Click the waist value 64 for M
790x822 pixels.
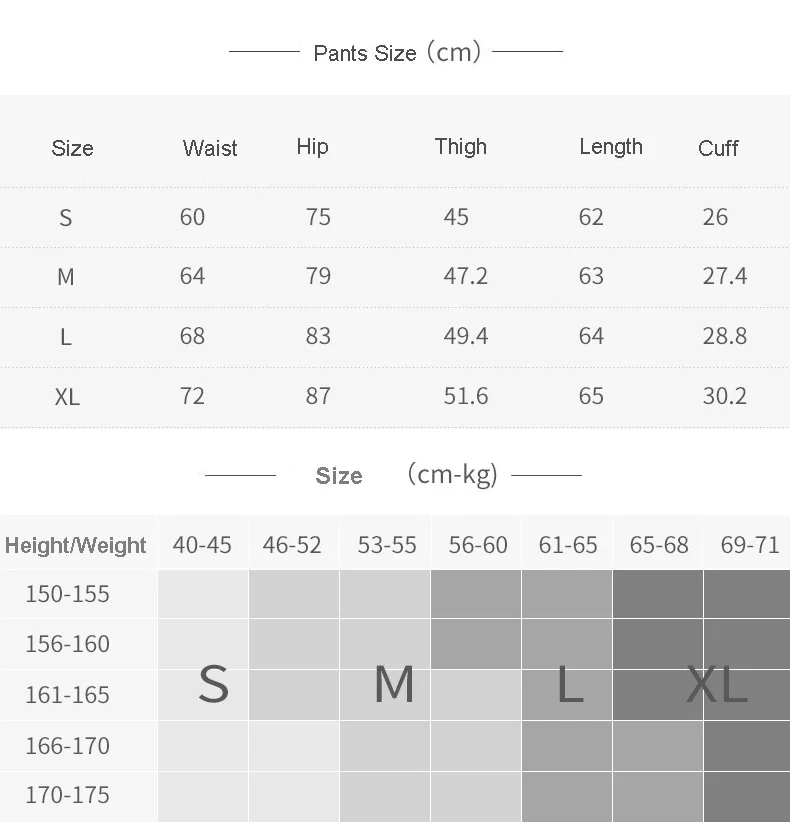pos(192,276)
